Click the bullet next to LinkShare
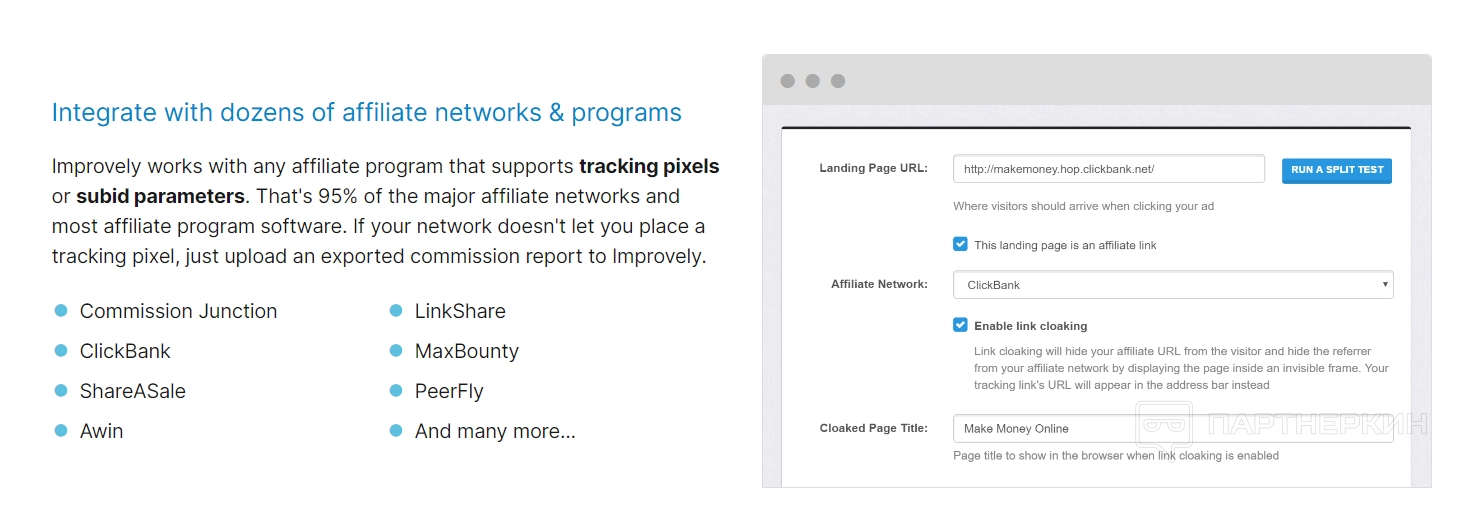The height and width of the screenshot is (515, 1479). click(396, 311)
